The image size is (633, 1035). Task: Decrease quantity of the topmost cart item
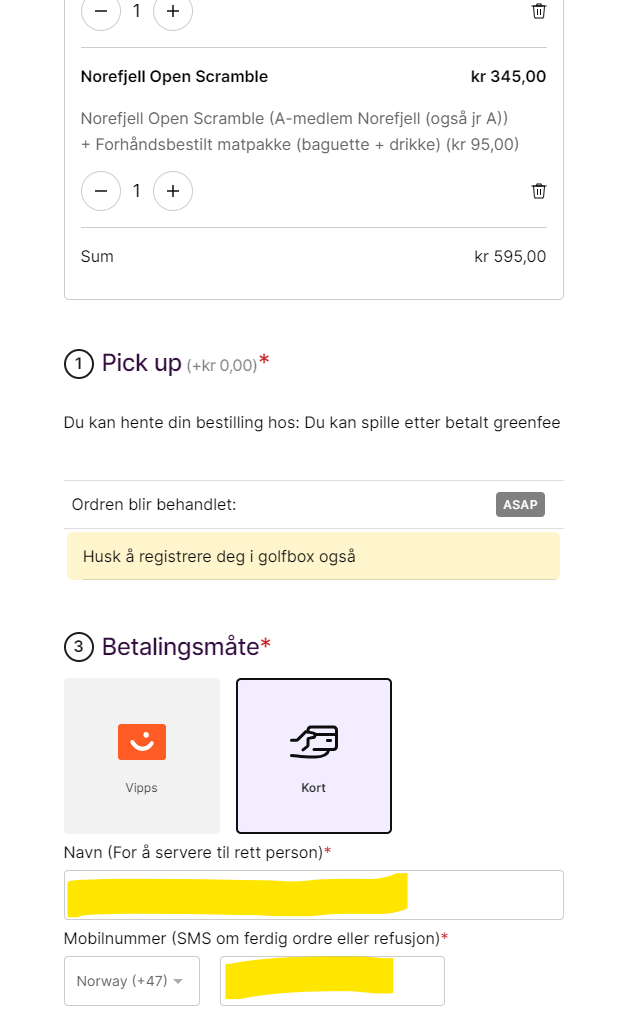click(x=101, y=11)
